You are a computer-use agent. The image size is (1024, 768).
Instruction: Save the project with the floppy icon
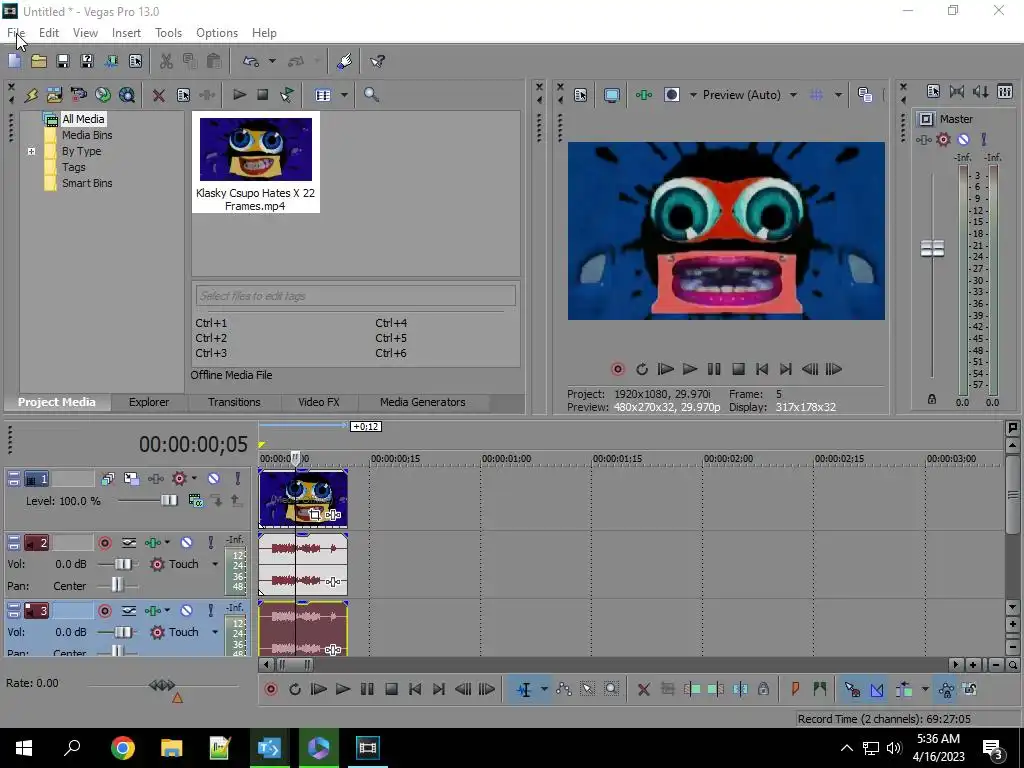(x=63, y=61)
